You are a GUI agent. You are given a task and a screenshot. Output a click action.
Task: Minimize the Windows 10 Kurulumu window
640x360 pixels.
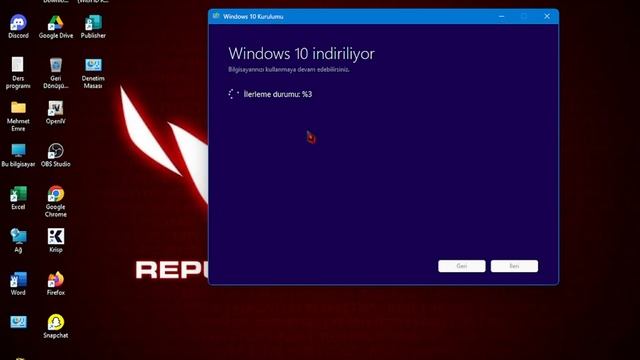coord(501,16)
